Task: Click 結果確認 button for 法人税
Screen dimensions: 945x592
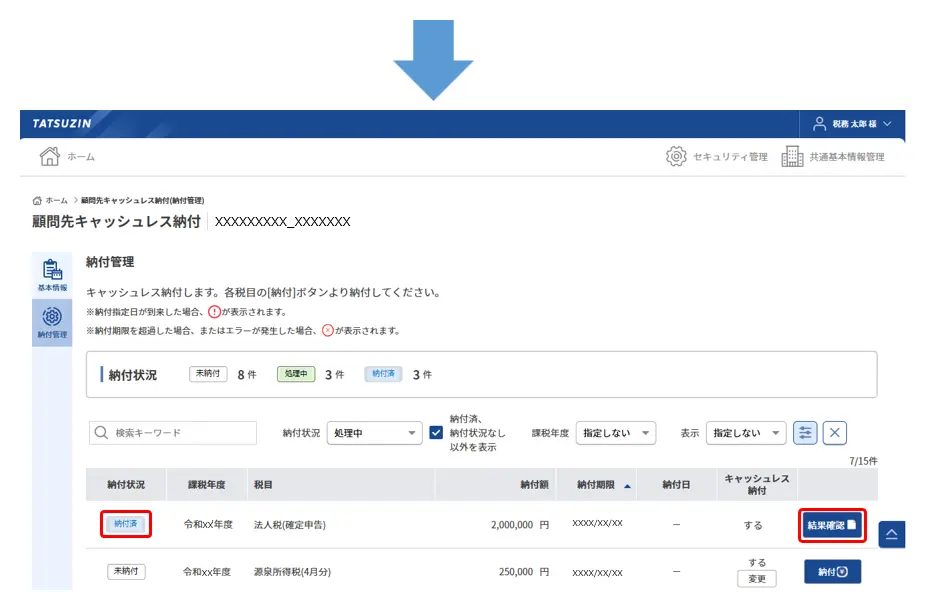Action: [x=832, y=525]
